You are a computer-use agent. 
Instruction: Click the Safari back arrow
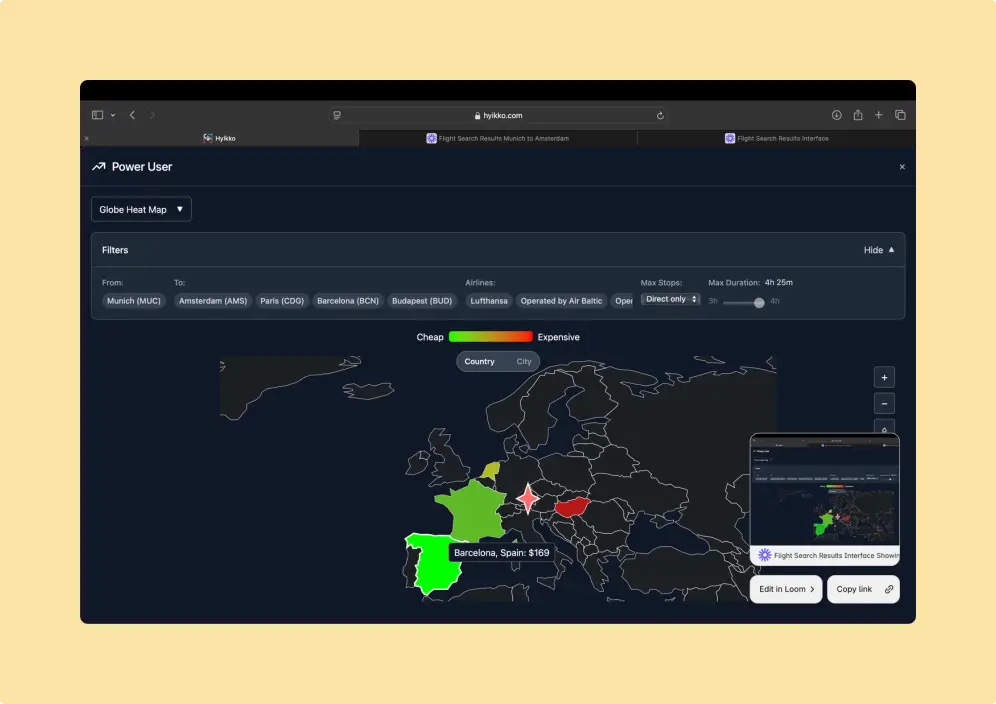(132, 115)
